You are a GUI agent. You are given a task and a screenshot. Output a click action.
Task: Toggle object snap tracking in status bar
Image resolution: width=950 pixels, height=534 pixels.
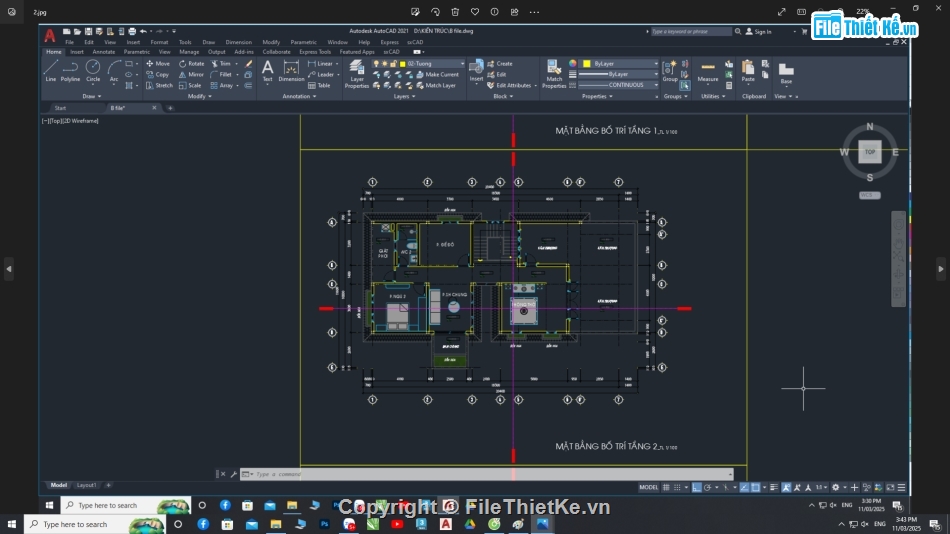[x=744, y=487]
